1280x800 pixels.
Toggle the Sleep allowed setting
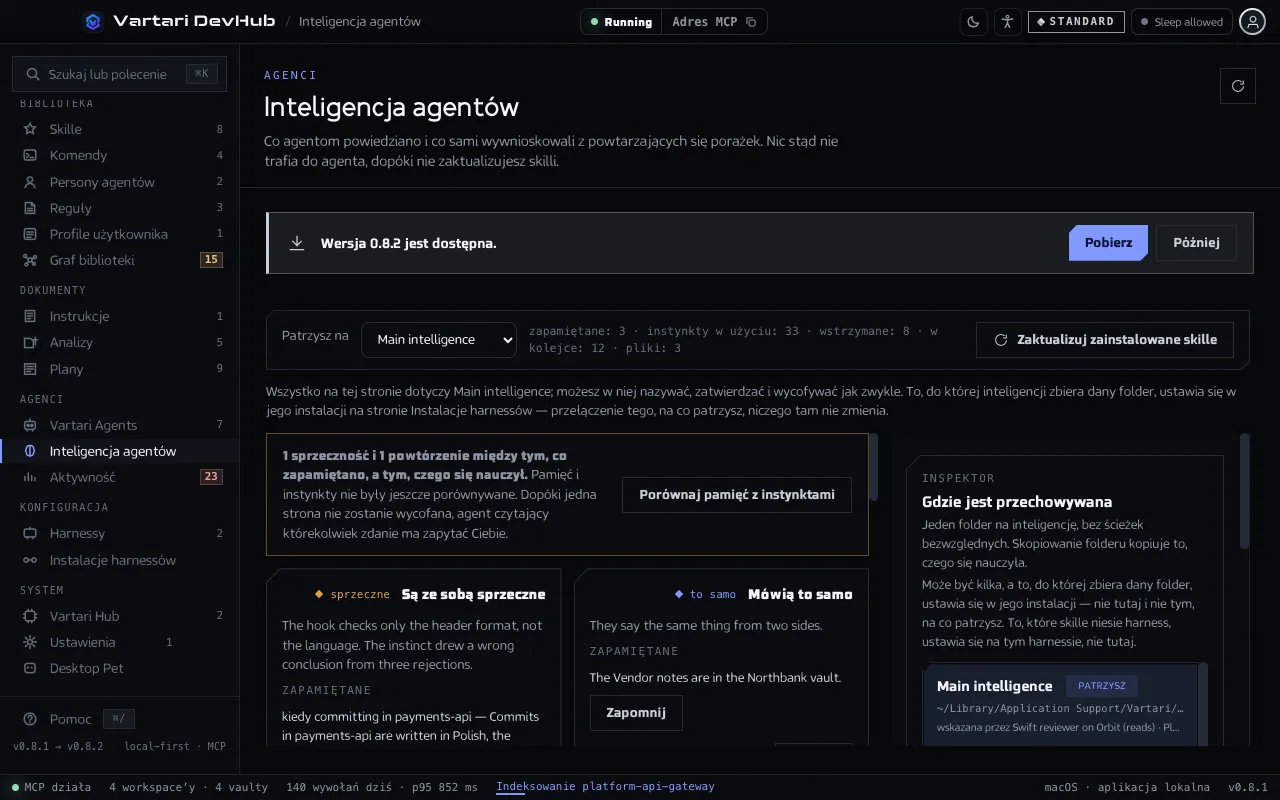point(1181,22)
